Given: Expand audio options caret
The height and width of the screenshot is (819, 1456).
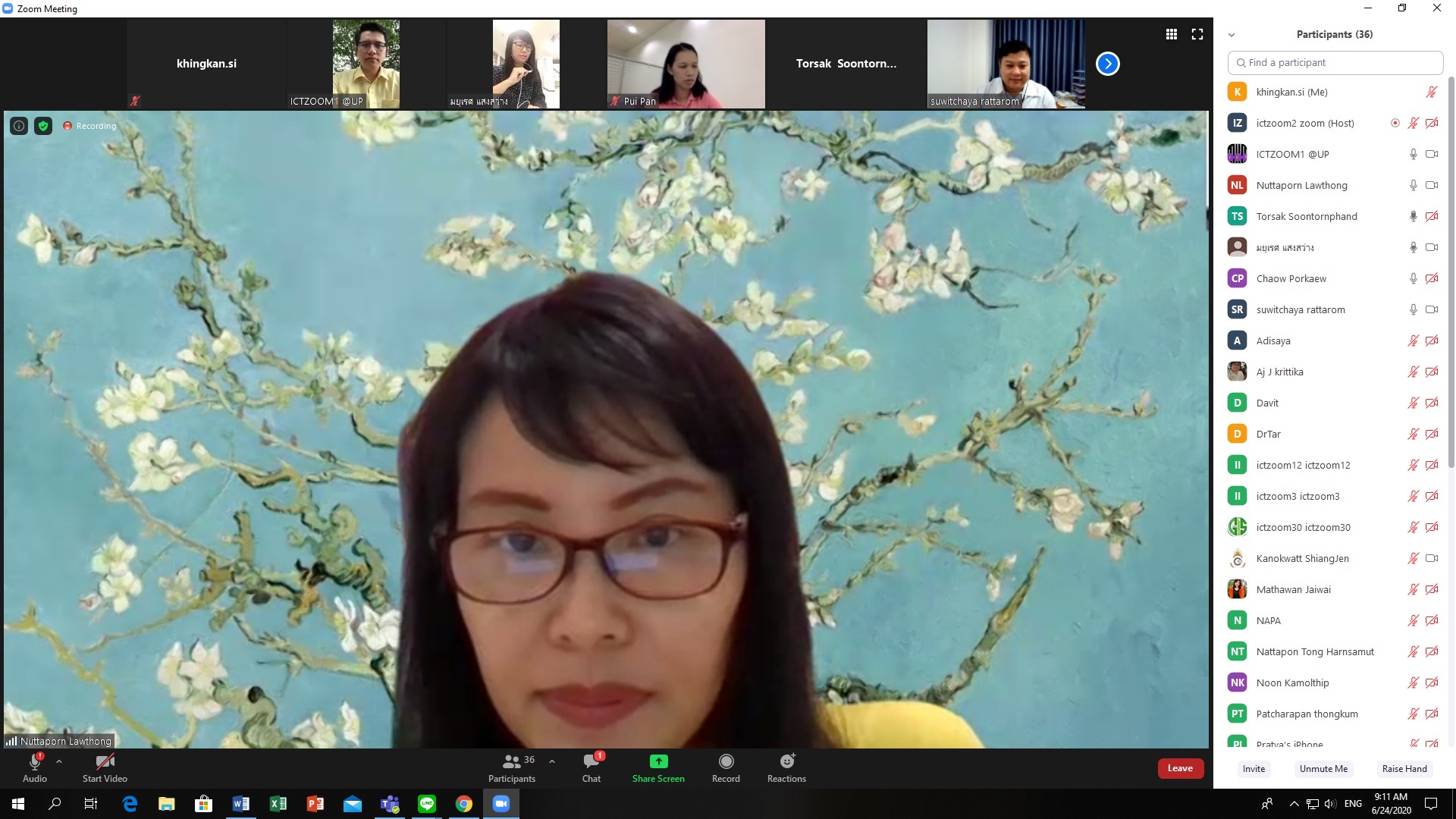Looking at the screenshot, I should pos(59,761).
